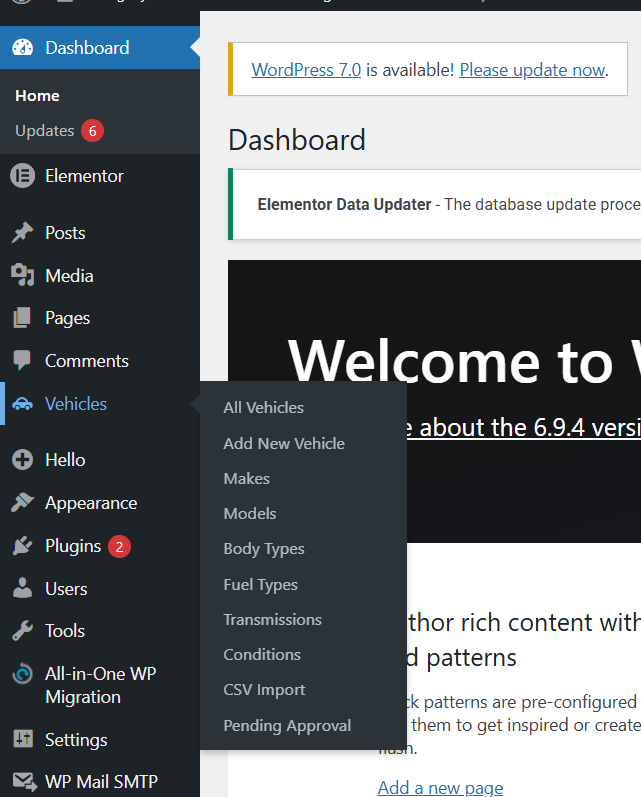The height and width of the screenshot is (797, 641).
Task: Open the Updates submenu item
Action: click(45, 131)
